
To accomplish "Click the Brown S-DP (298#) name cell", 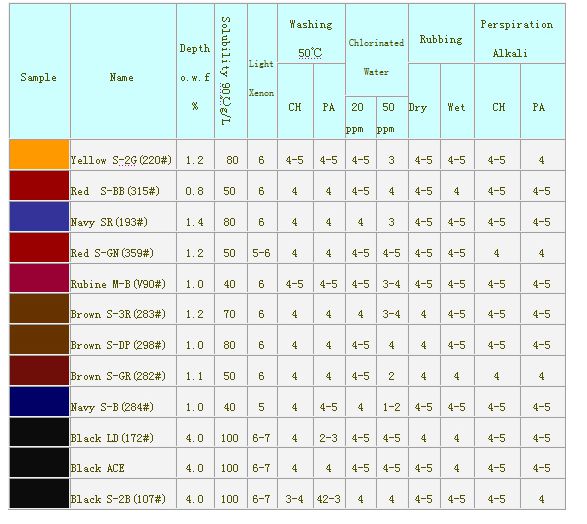I will (x=123, y=339).
